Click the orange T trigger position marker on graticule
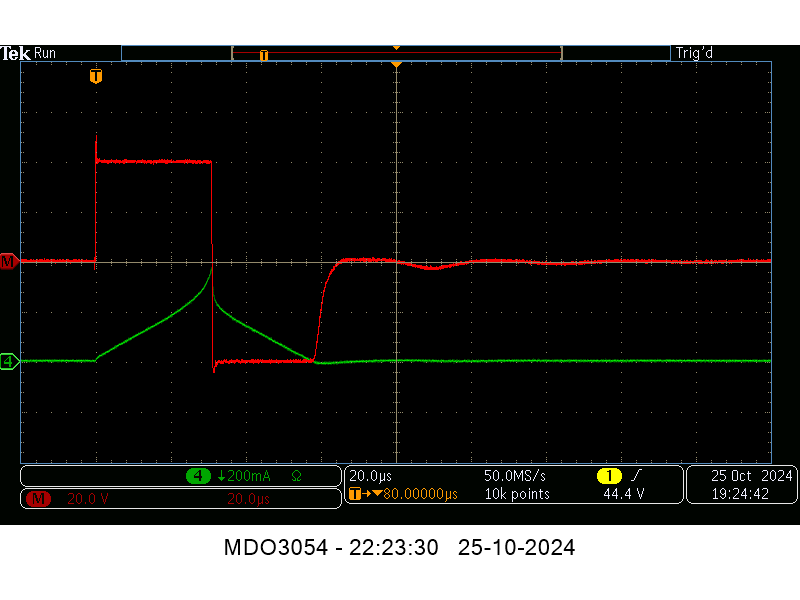This screenshot has height=600, width=800. (95, 76)
